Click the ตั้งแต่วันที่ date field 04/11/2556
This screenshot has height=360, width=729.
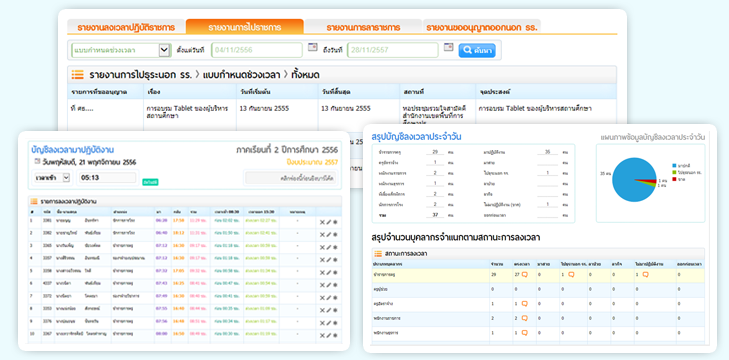point(257,50)
